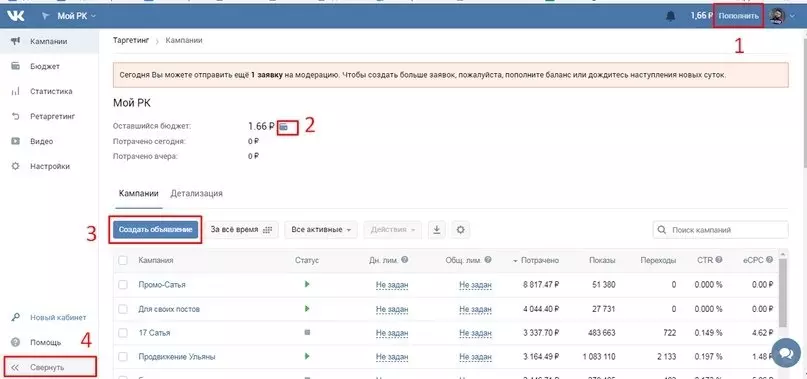Click the play status icon for Продвижение Ульяны

307,356
